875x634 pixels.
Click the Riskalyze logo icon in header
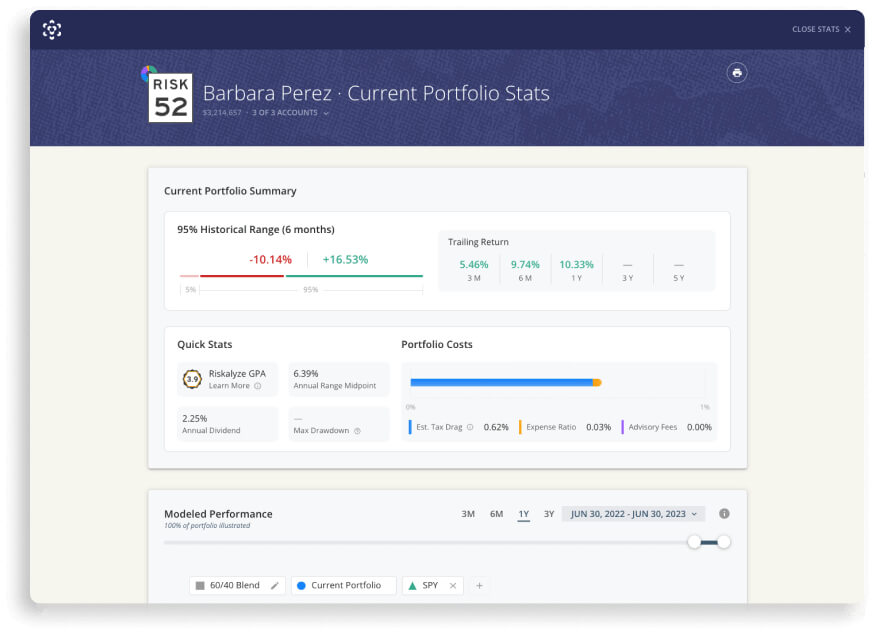[x=52, y=30]
